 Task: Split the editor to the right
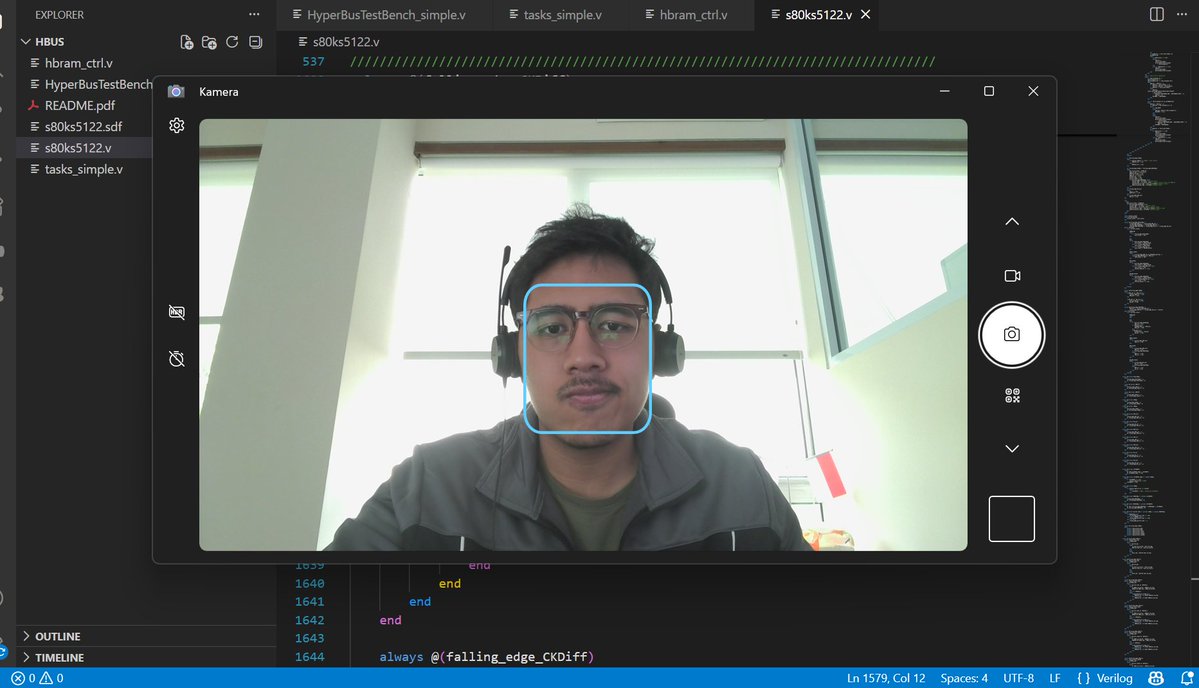[1157, 15]
